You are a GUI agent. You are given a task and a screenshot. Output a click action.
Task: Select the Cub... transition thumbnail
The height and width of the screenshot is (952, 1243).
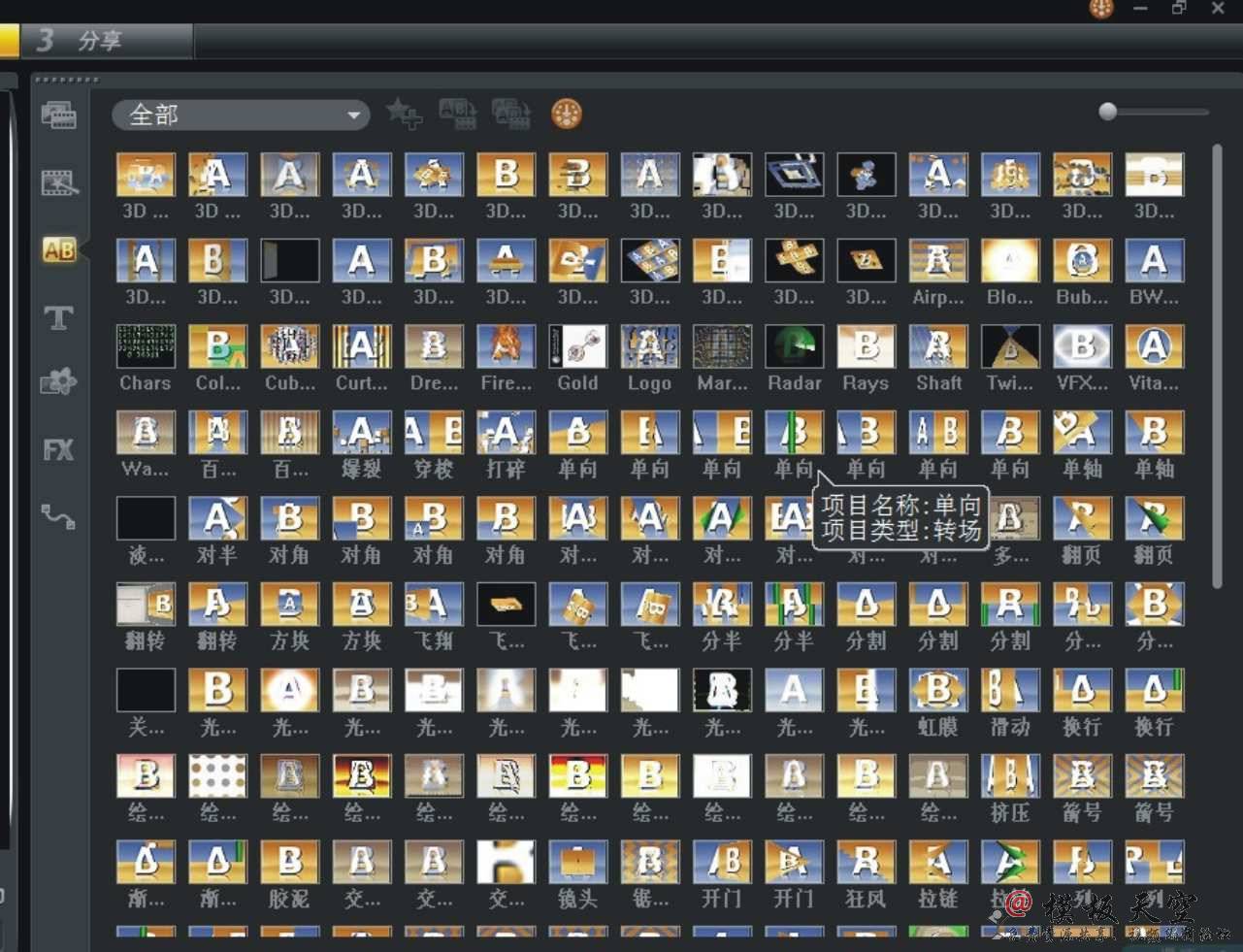tap(289, 347)
